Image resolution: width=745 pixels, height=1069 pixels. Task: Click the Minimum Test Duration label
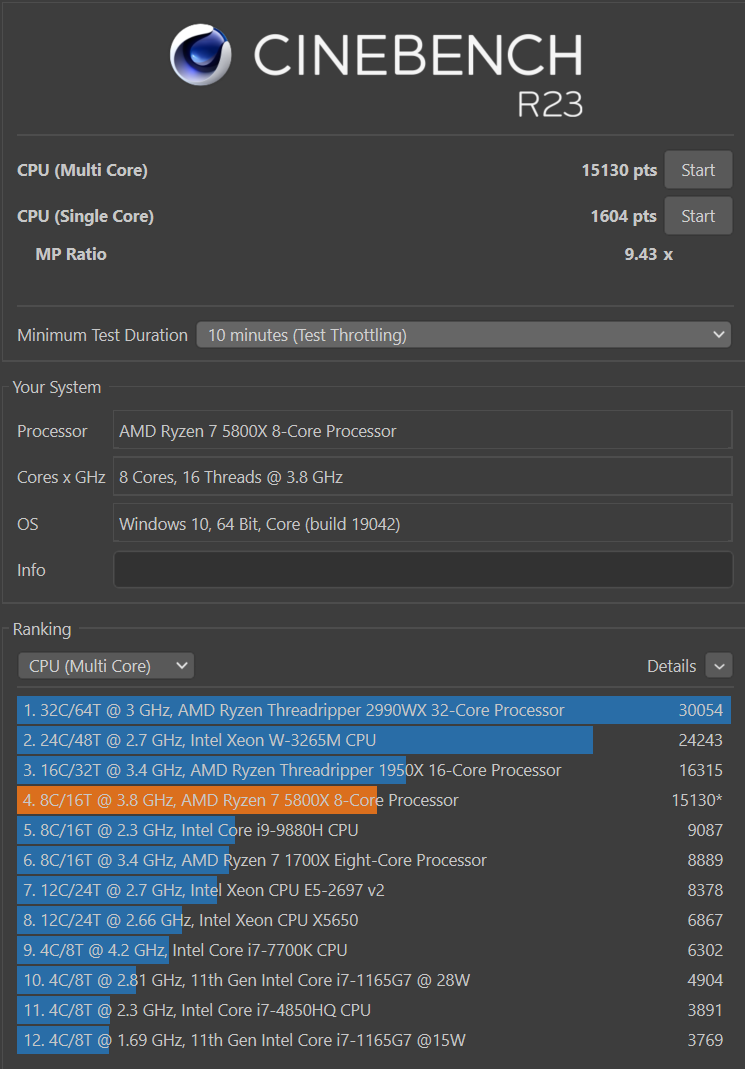click(x=102, y=335)
